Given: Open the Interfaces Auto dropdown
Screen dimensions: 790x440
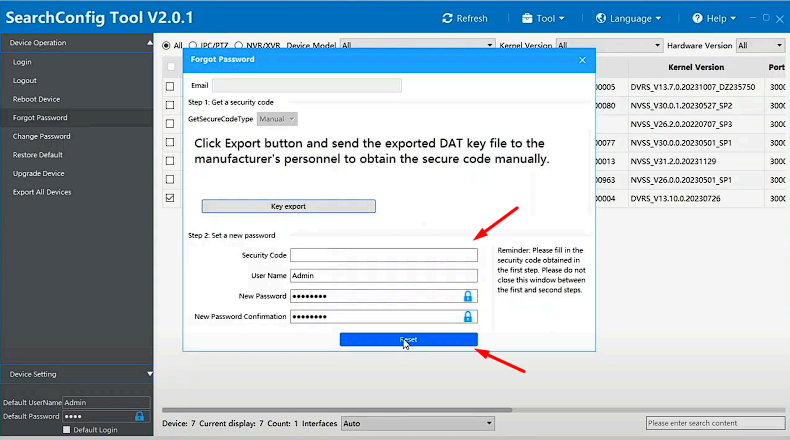Looking at the screenshot, I should [x=489, y=423].
